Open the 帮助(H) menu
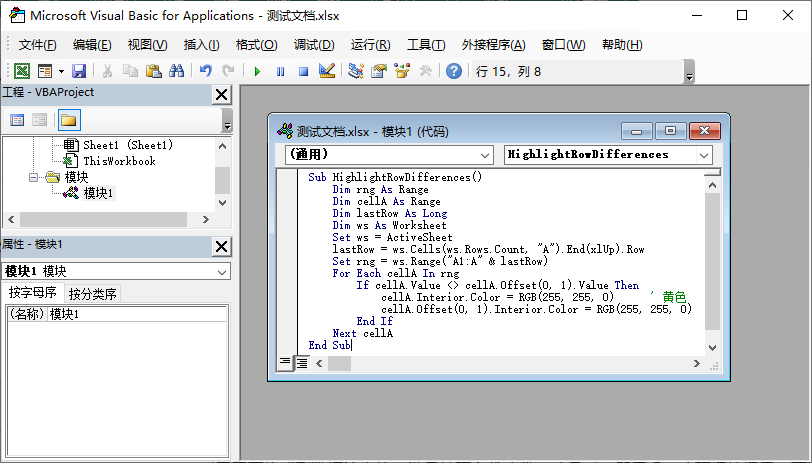 [x=622, y=45]
